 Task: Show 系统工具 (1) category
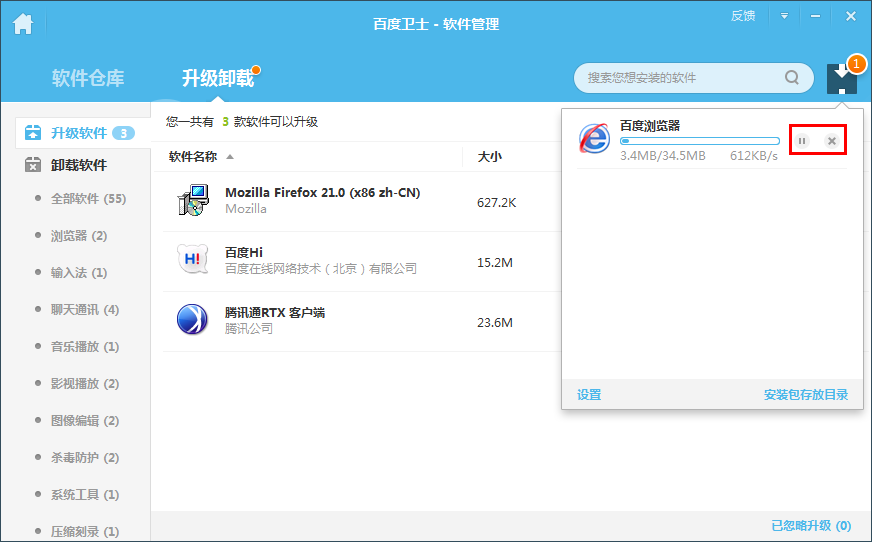tap(85, 494)
